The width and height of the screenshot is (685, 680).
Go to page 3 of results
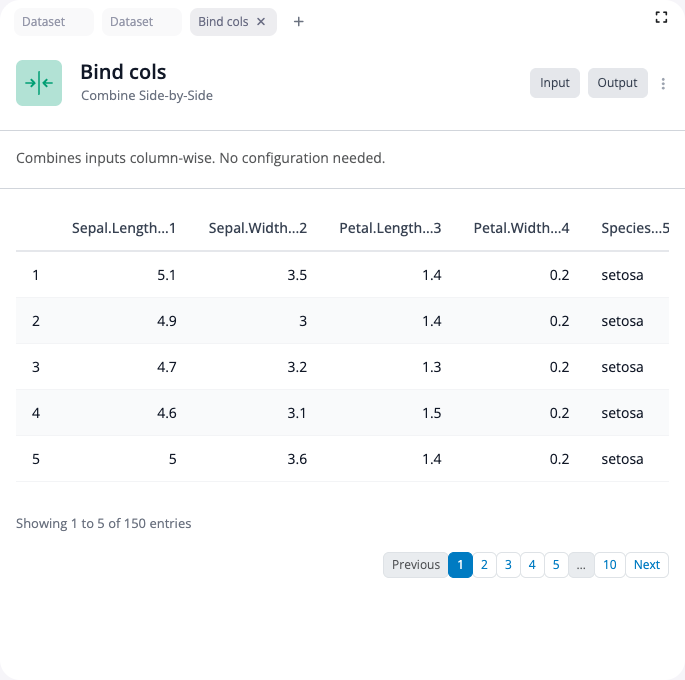pyautogui.click(x=508, y=565)
